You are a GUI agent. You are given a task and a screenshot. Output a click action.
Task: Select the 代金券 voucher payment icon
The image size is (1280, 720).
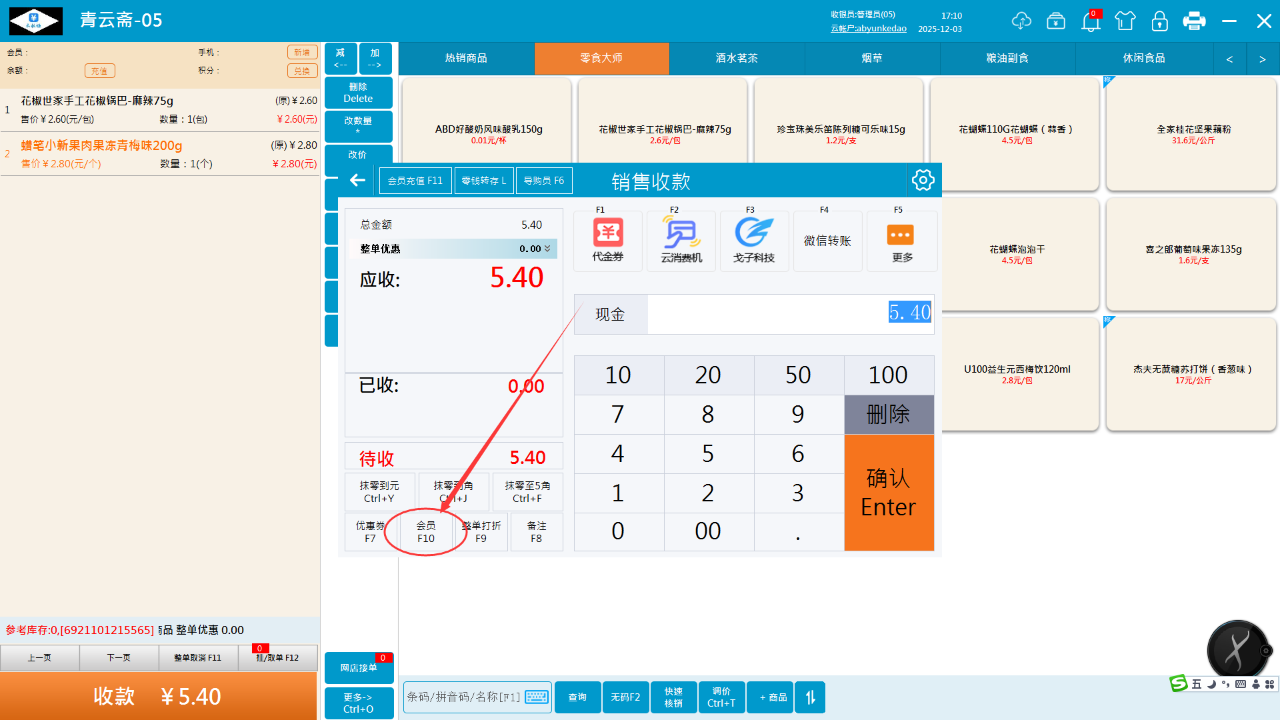608,241
